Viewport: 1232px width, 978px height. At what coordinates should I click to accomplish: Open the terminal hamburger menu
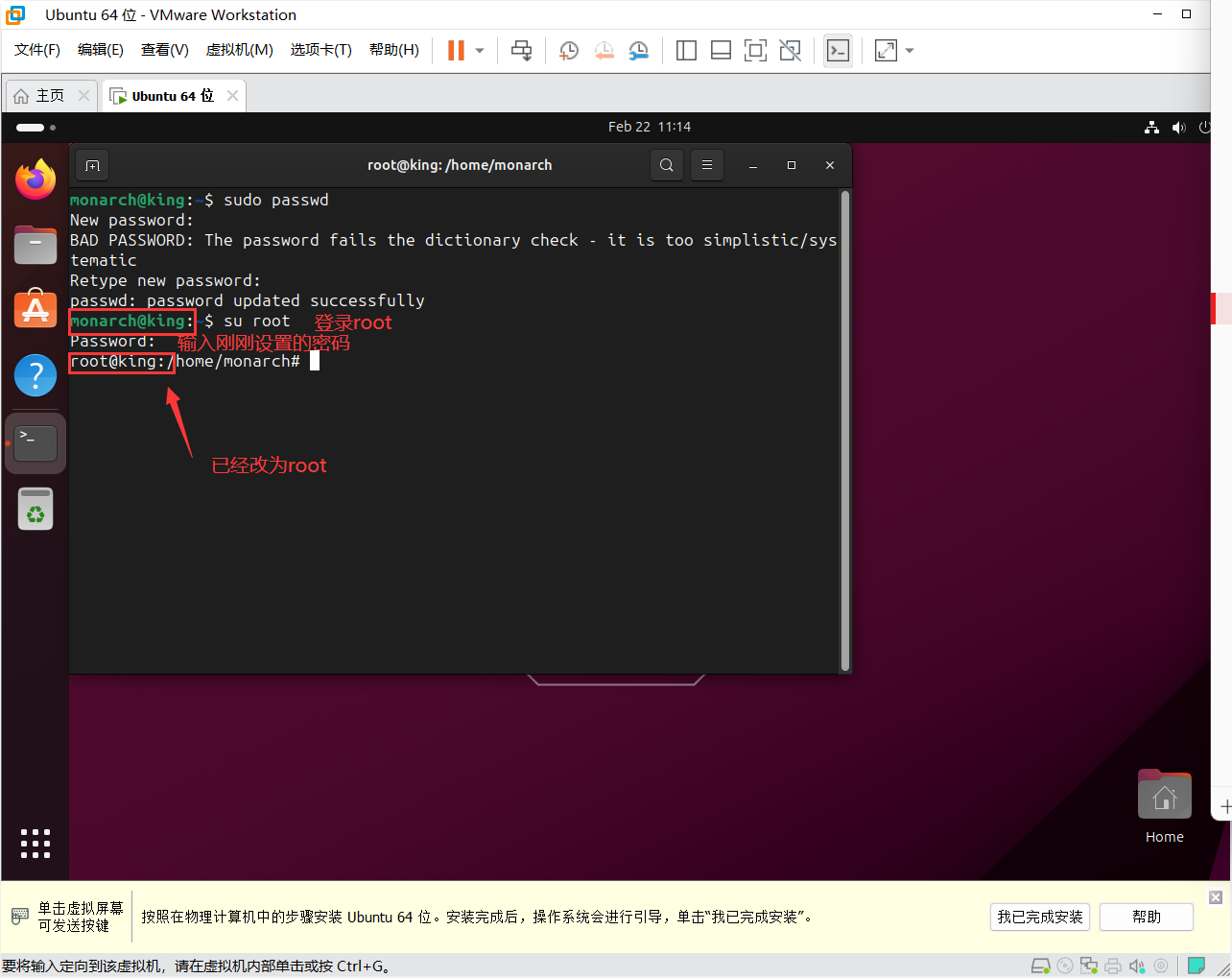(x=706, y=164)
